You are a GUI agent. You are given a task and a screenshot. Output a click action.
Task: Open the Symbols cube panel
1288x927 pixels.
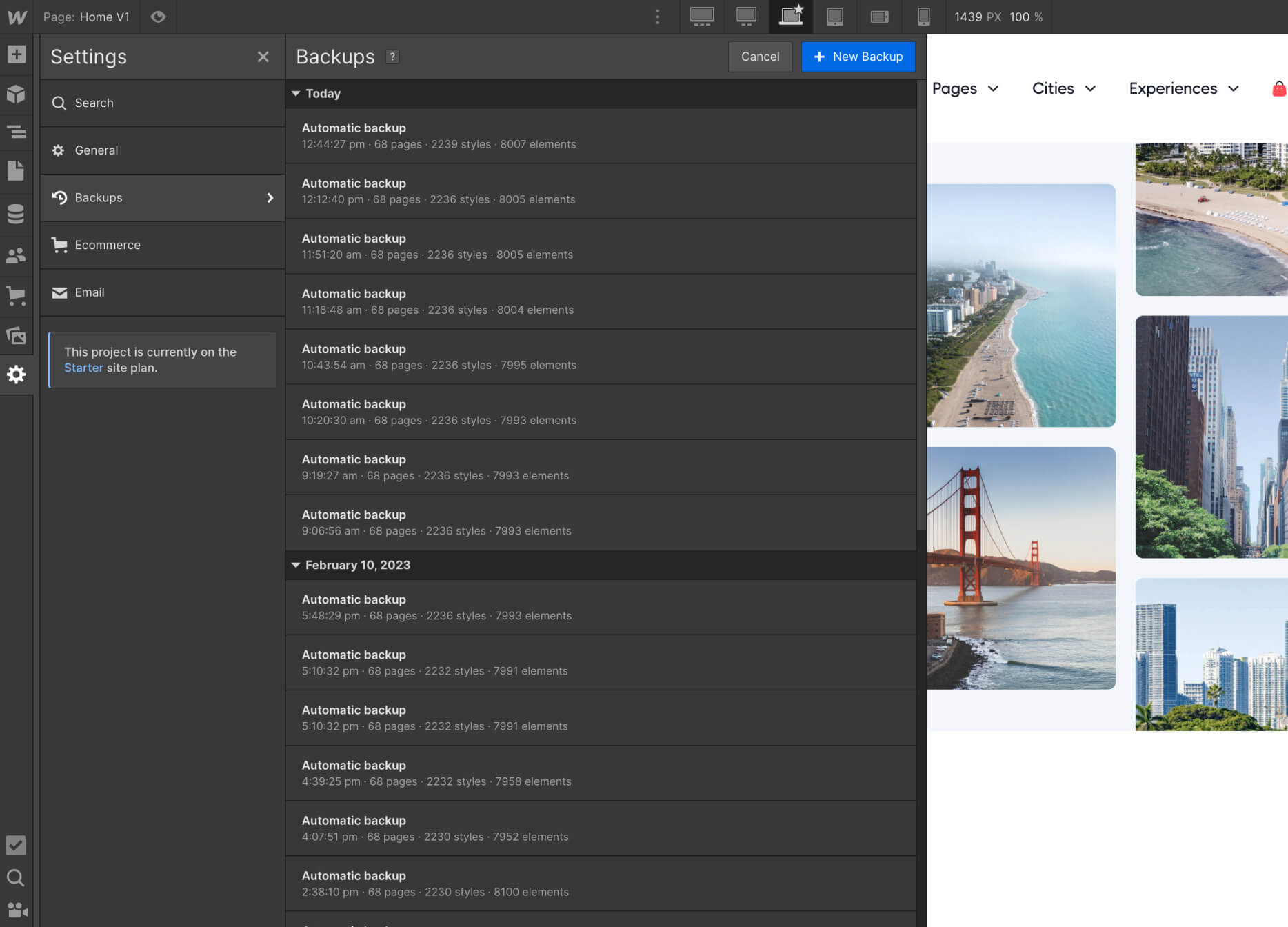16,94
